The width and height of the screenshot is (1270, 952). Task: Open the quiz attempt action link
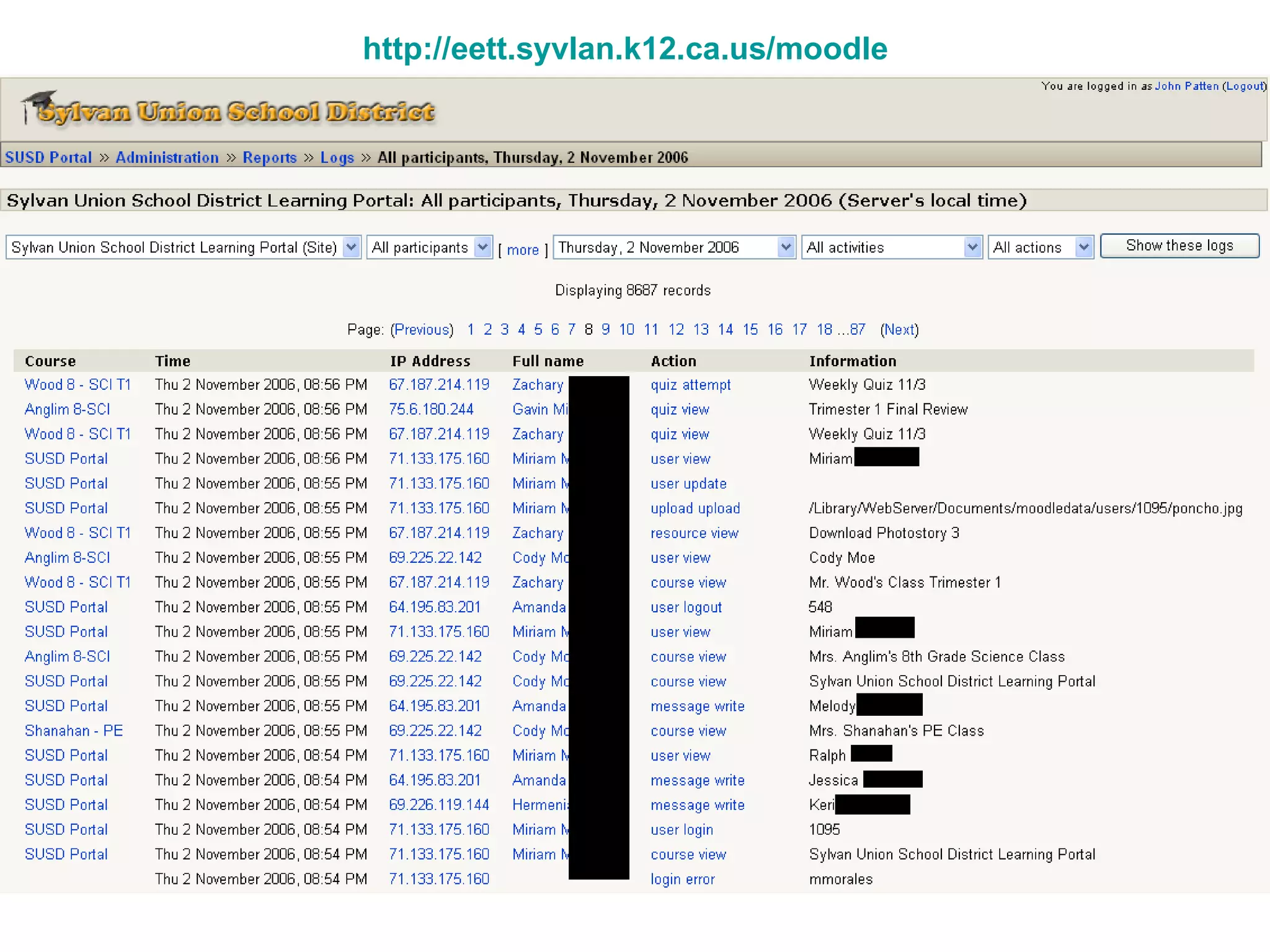coord(691,385)
